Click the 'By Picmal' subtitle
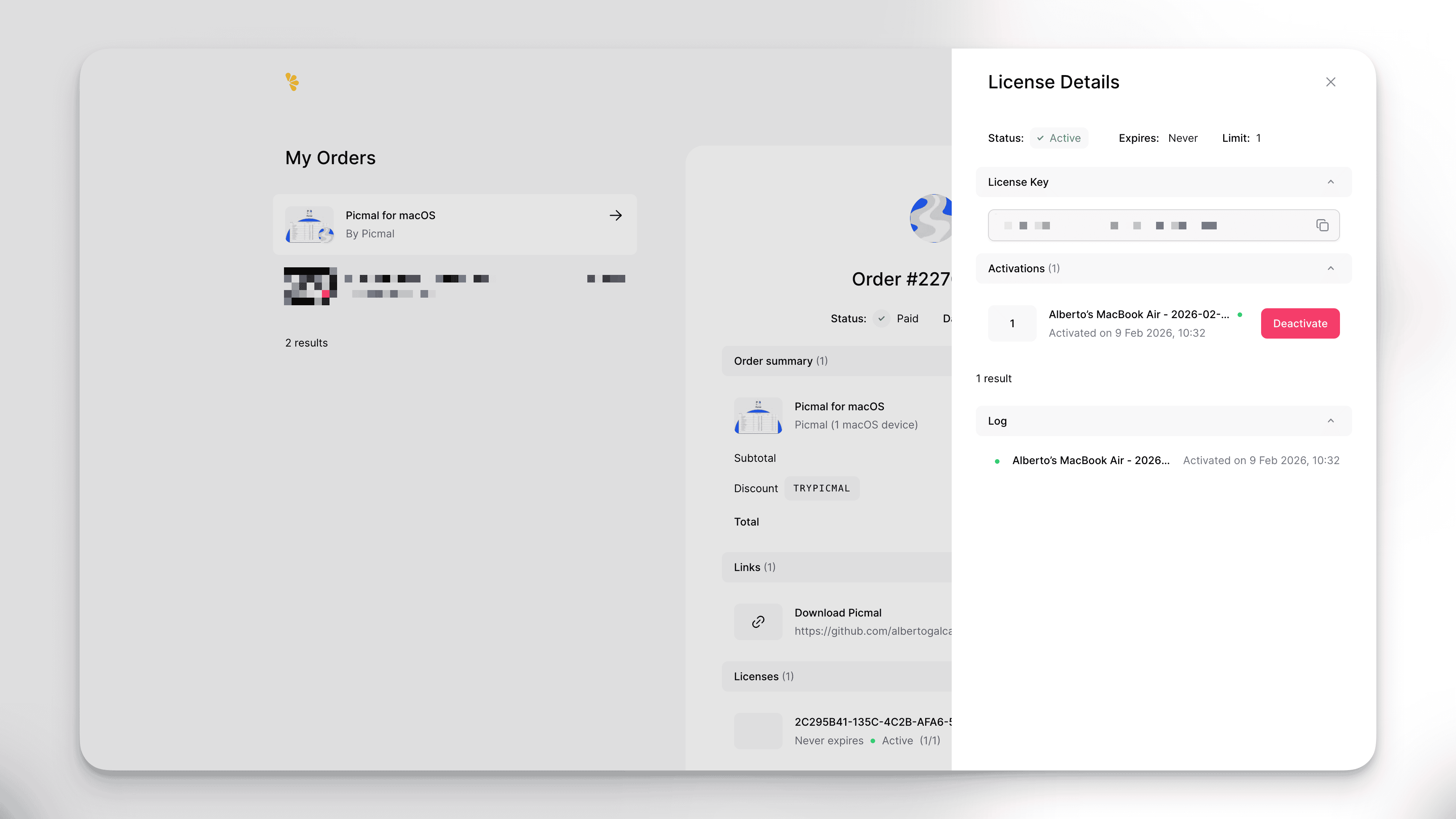Viewport: 1456px width, 819px height. tap(370, 234)
